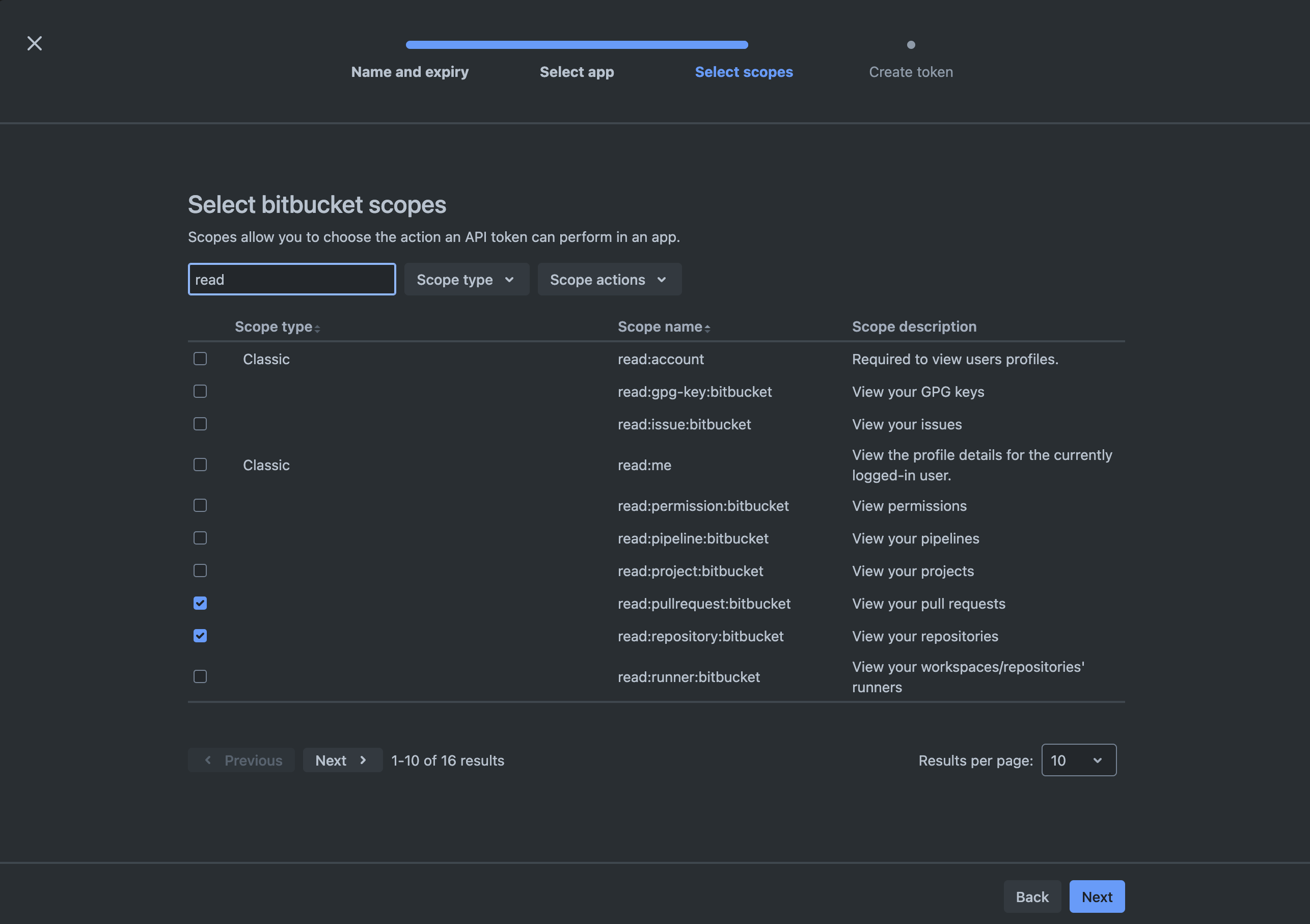This screenshot has height=924, width=1310.
Task: Enable the read:account scope checkbox
Action: pyautogui.click(x=200, y=359)
